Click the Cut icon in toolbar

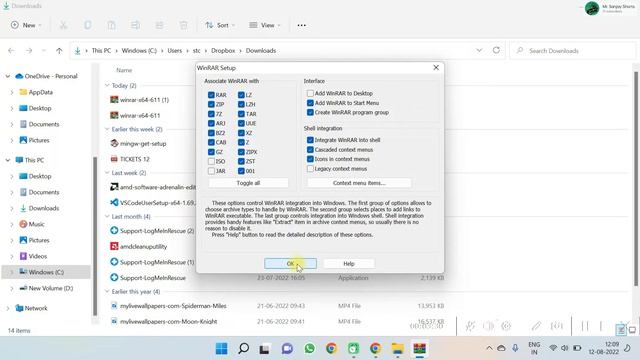point(63,25)
